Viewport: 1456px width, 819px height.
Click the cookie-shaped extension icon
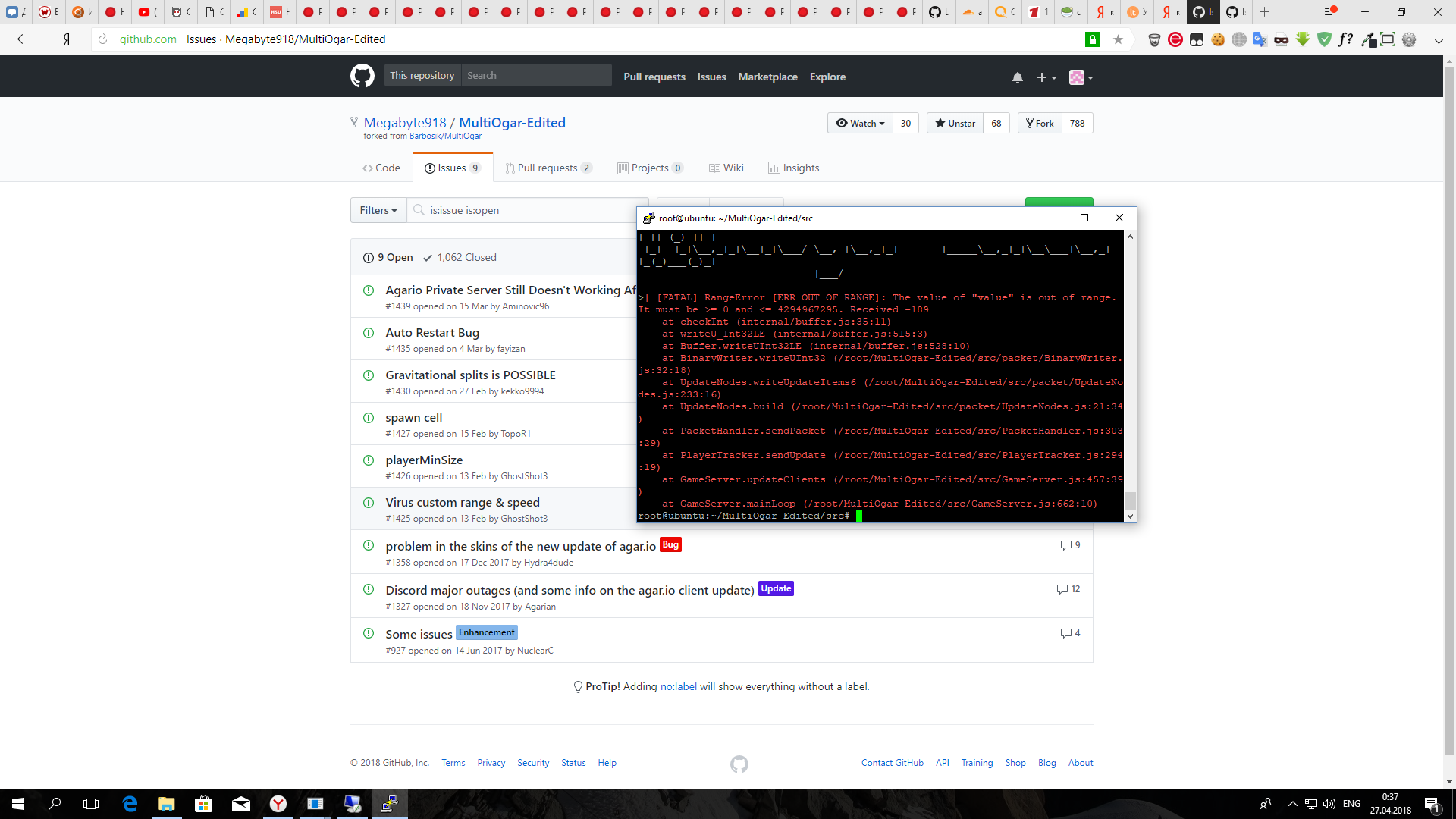click(1219, 39)
